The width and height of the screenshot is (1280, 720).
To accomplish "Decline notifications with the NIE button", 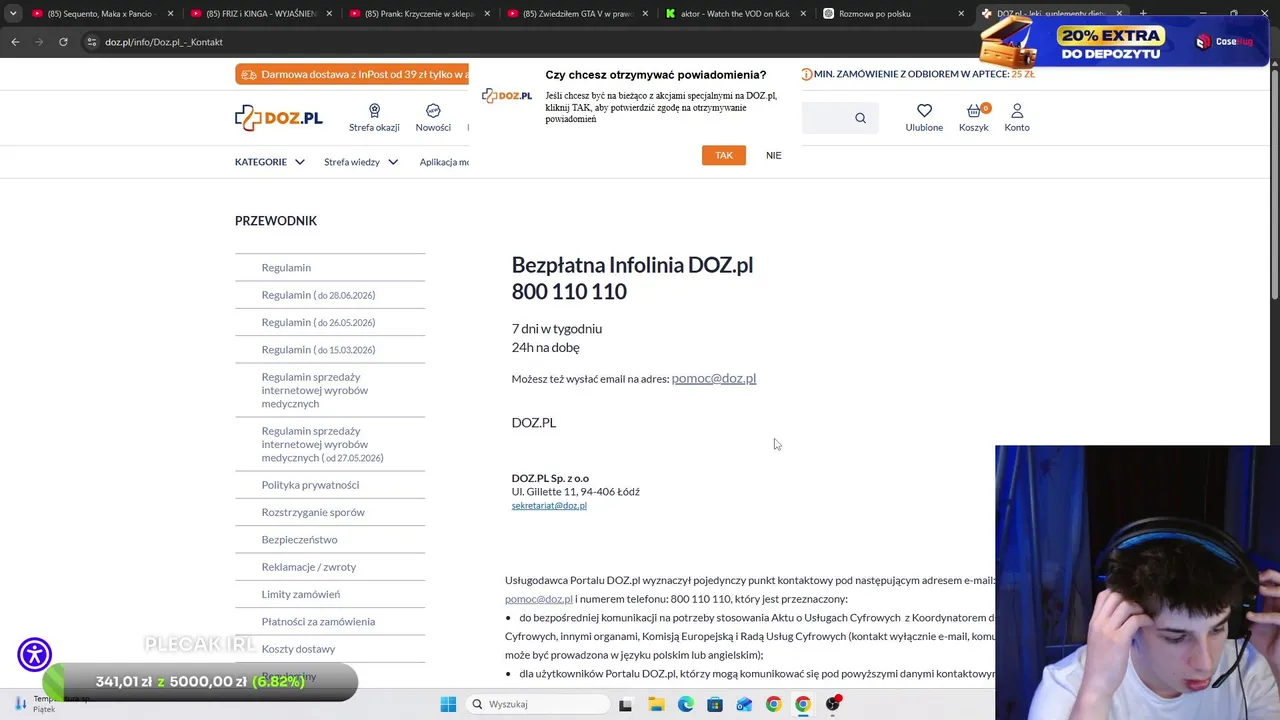I will pos(774,155).
